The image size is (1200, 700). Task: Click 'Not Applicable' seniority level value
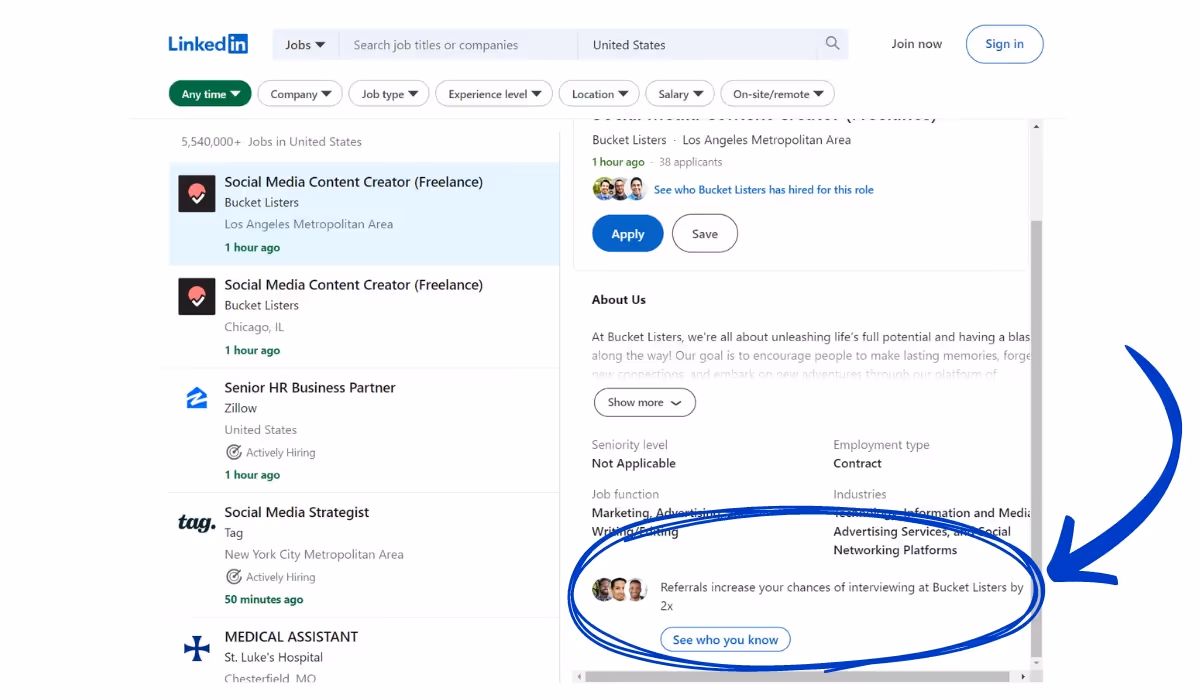pos(634,464)
